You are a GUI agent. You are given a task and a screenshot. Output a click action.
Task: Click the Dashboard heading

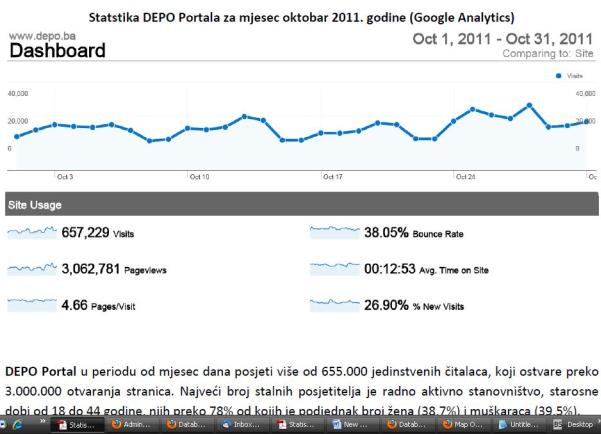coord(57,51)
